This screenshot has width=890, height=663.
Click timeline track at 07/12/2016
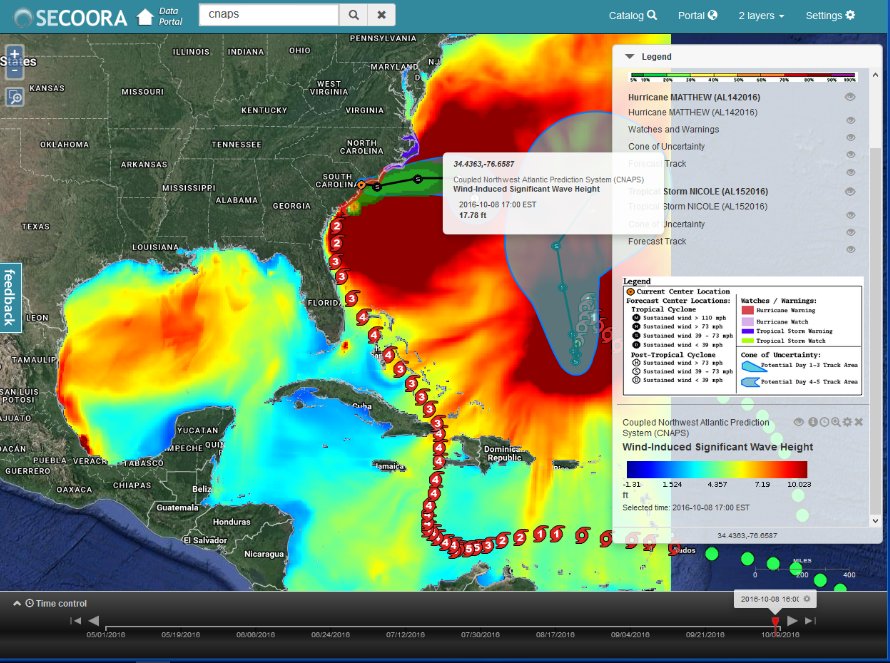[x=405, y=627]
